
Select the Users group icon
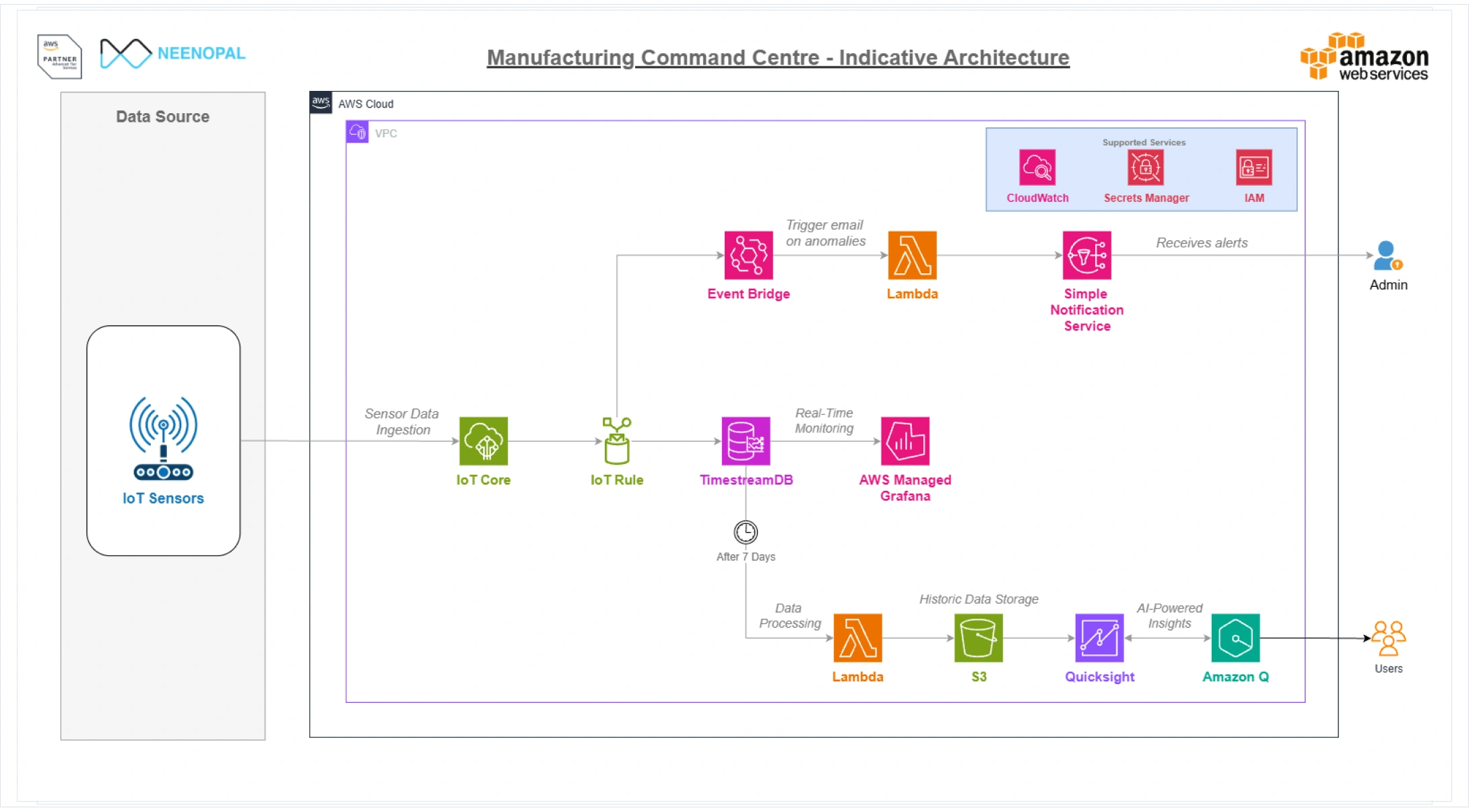click(1388, 638)
